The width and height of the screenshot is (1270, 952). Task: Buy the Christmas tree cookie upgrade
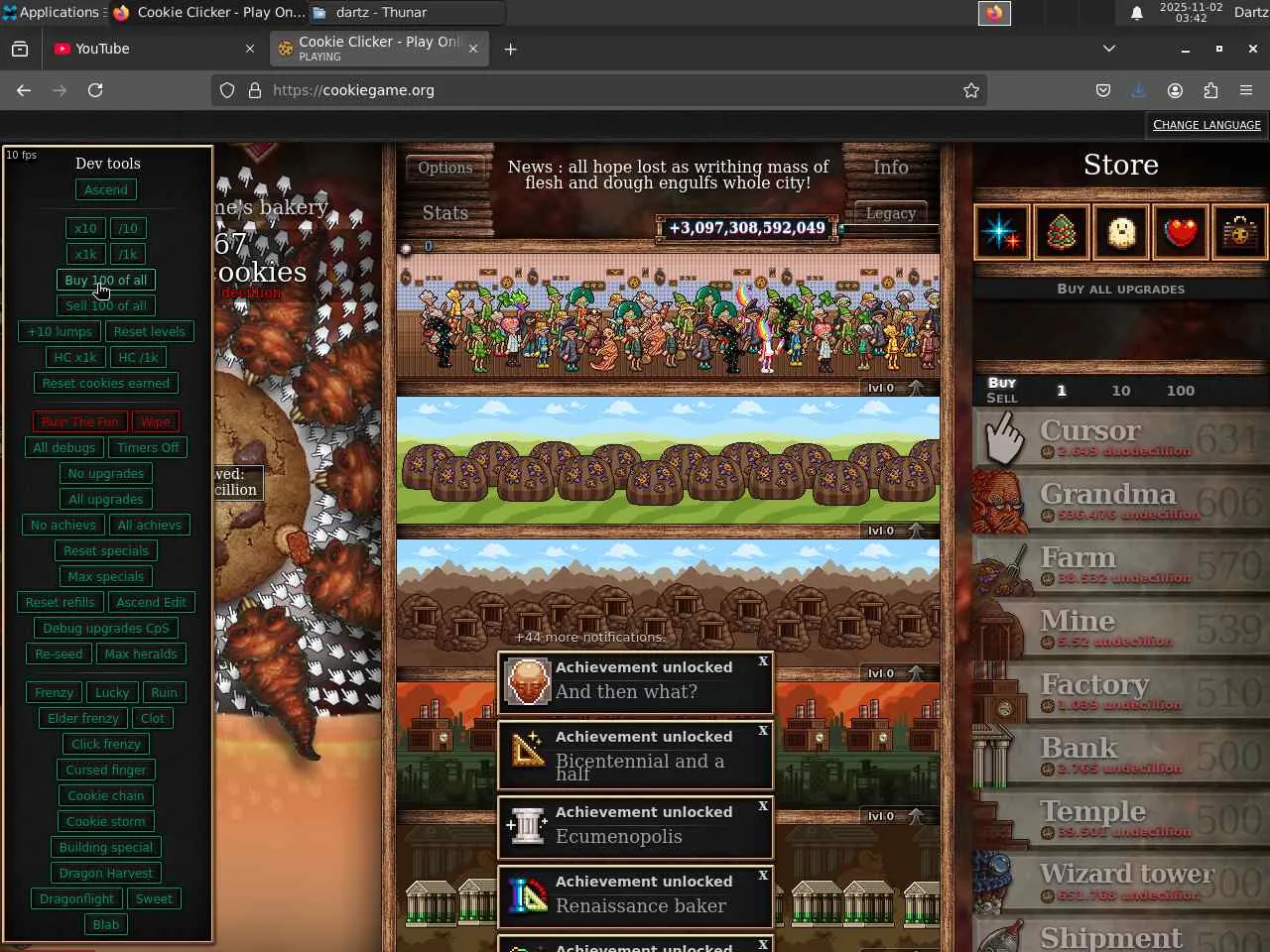point(1062,232)
